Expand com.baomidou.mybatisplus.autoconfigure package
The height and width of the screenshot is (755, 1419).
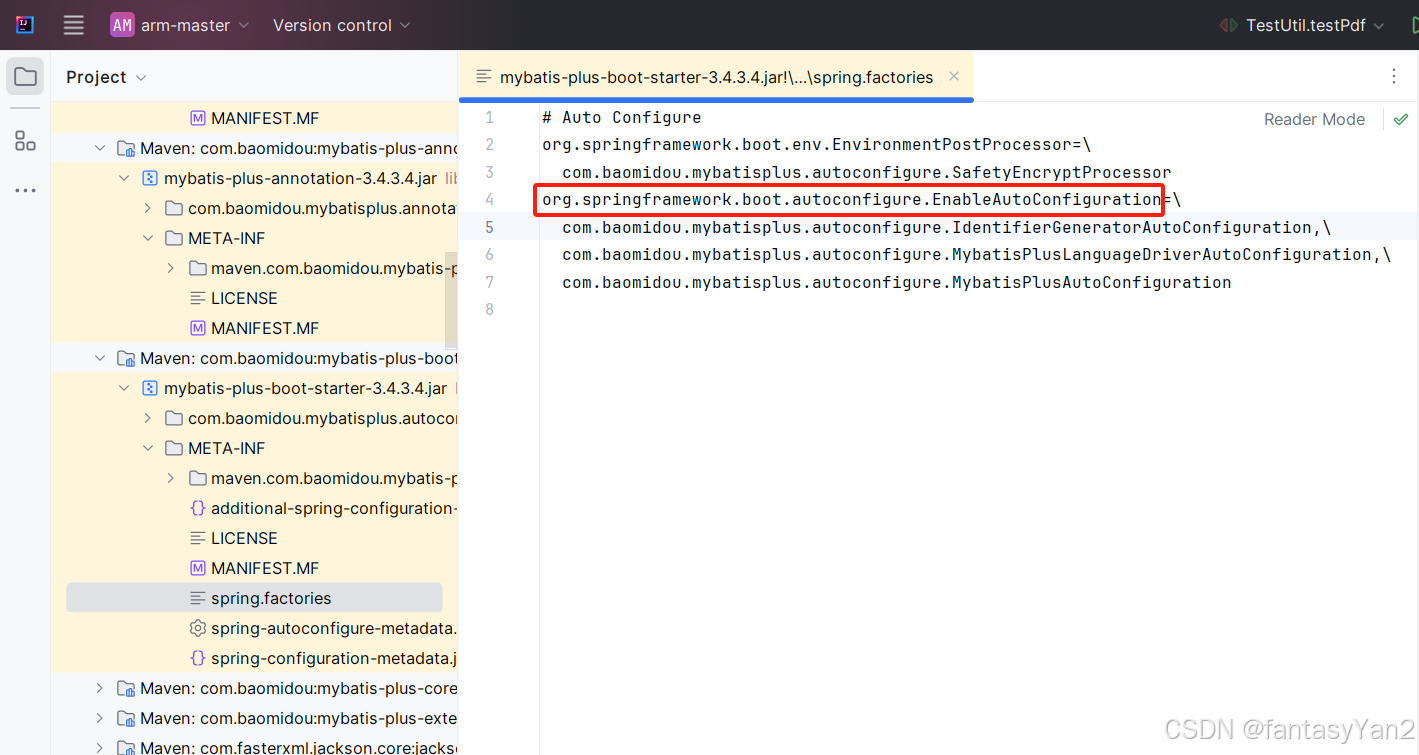[148, 418]
